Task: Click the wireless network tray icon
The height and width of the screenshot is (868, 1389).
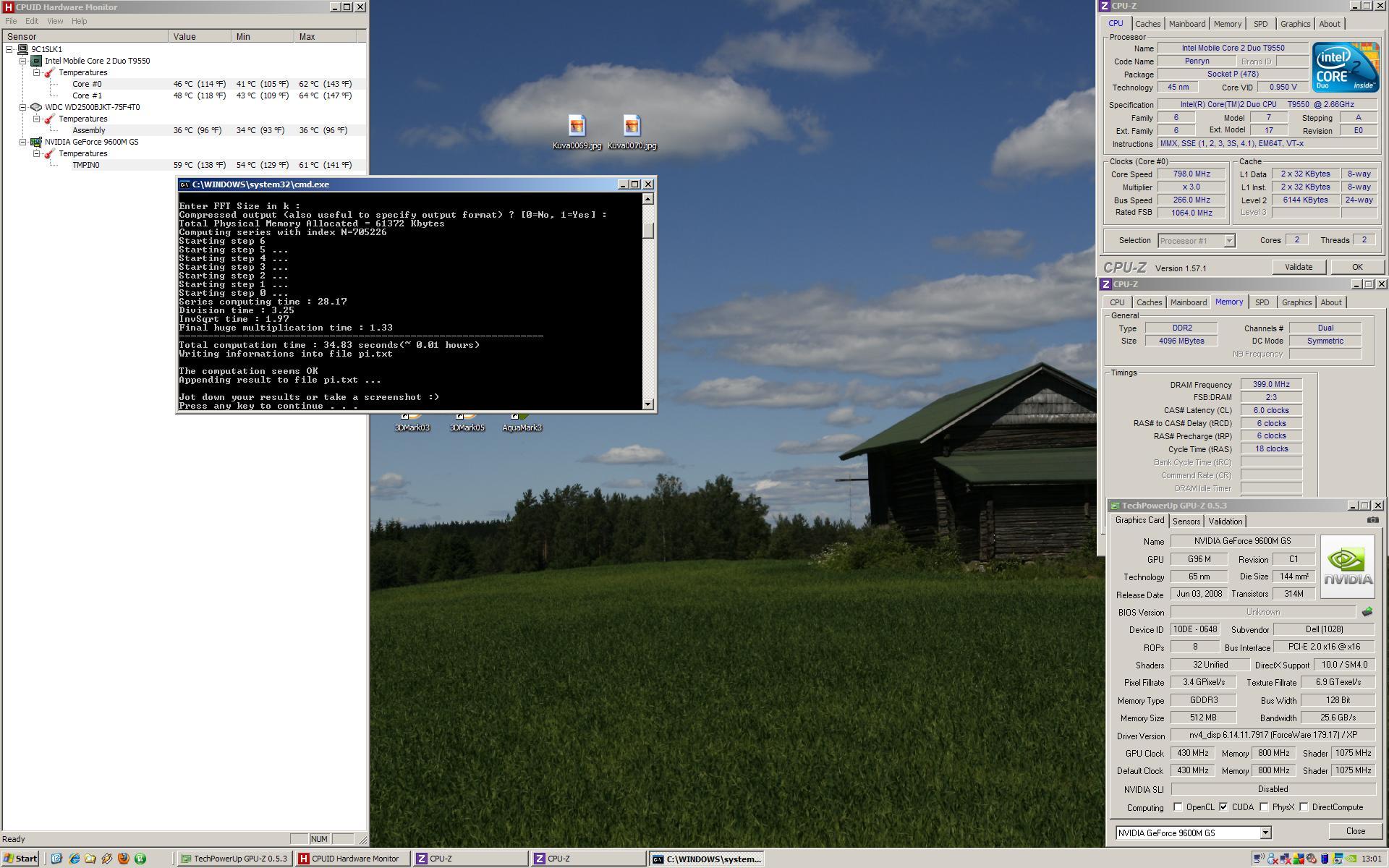Action: tap(1259, 859)
